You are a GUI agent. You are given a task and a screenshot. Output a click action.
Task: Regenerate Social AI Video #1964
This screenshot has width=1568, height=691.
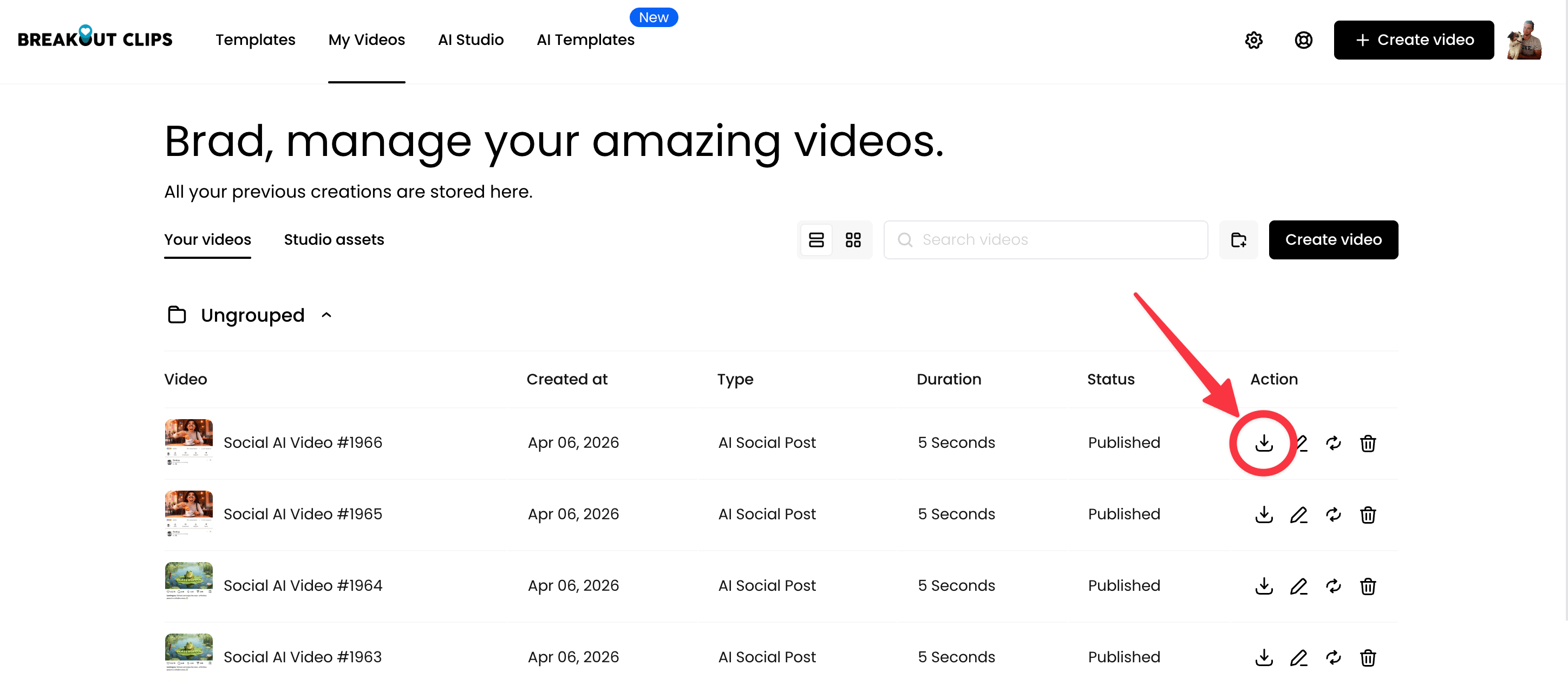(x=1333, y=586)
